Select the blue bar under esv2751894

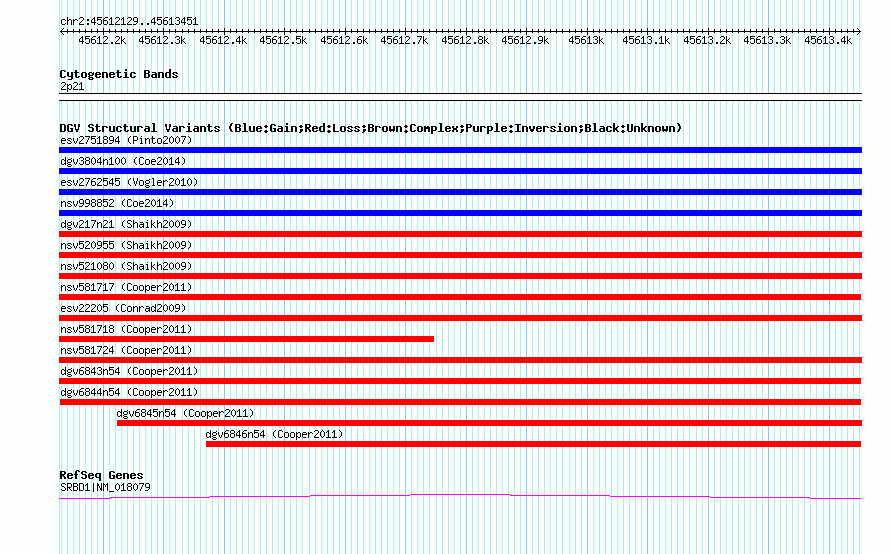click(x=460, y=150)
